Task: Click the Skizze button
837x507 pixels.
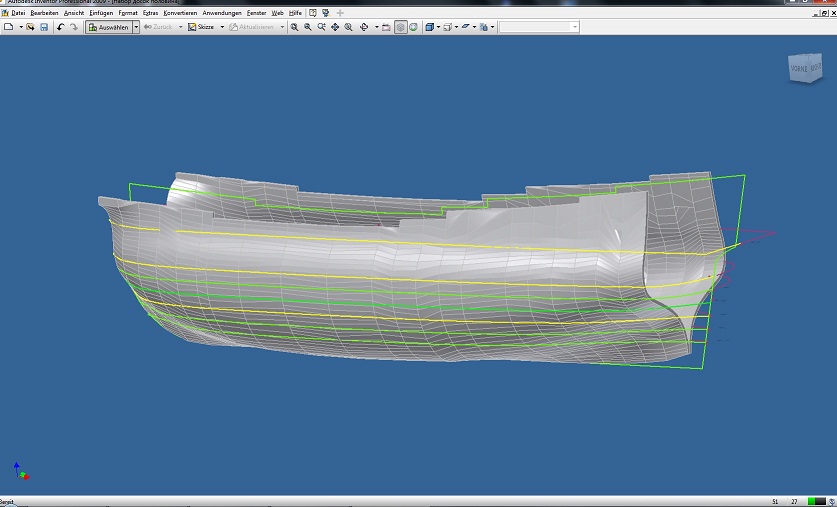Action: pyautogui.click(x=201, y=27)
